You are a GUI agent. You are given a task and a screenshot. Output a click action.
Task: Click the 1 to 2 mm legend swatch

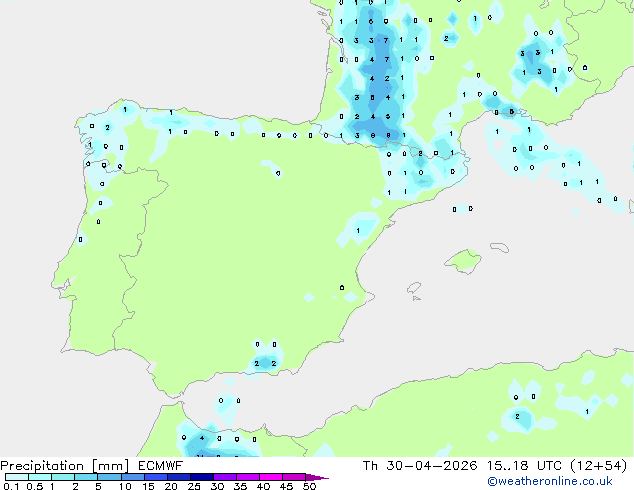click(x=63, y=477)
